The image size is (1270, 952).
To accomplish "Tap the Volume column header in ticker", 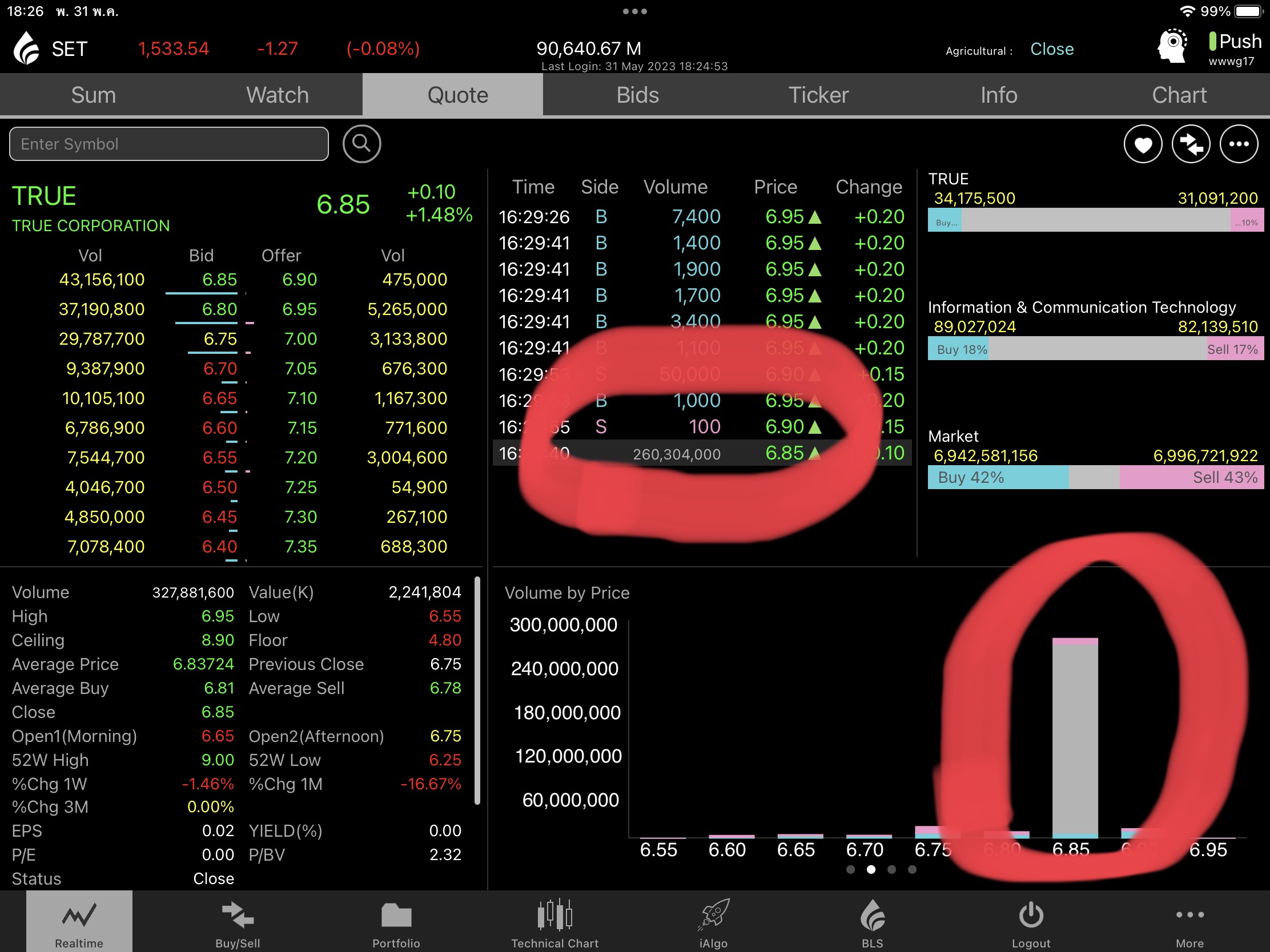I will (x=675, y=187).
